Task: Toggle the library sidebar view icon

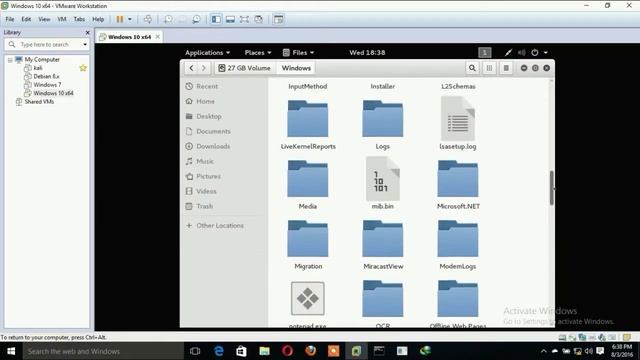Action: point(216,19)
